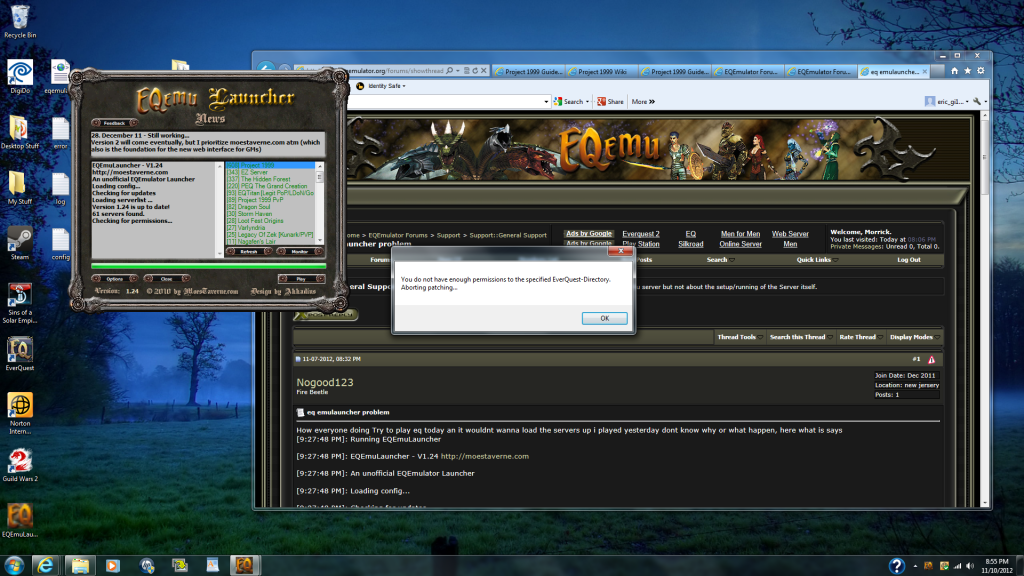Click the Share button on the toolbar
Image resolution: width=1024 pixels, height=576 pixels.
pyautogui.click(x=611, y=102)
